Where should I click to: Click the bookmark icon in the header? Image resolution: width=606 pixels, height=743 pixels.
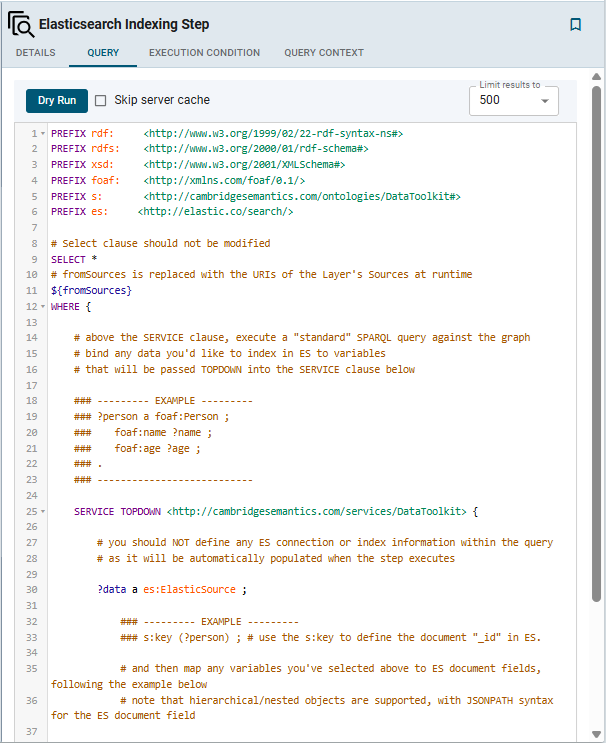(x=575, y=25)
